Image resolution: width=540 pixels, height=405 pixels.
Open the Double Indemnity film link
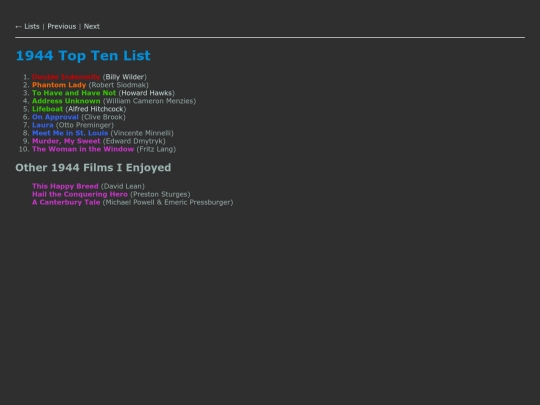pyautogui.click(x=66, y=77)
